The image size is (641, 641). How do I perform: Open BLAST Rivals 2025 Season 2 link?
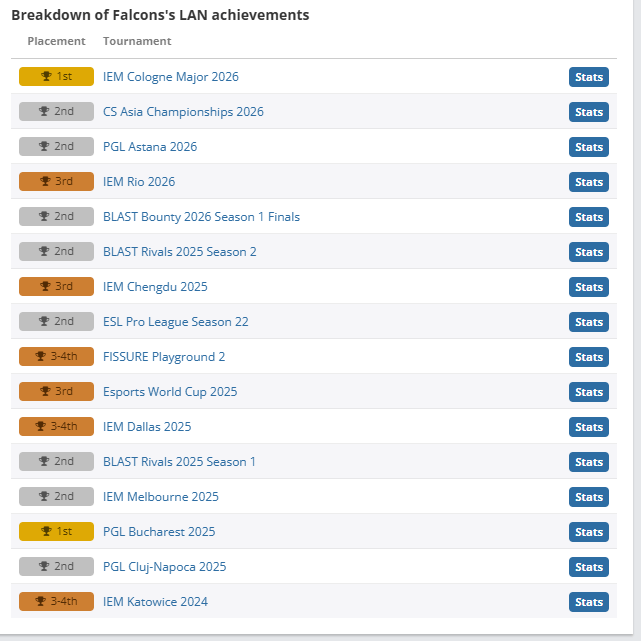(x=179, y=252)
